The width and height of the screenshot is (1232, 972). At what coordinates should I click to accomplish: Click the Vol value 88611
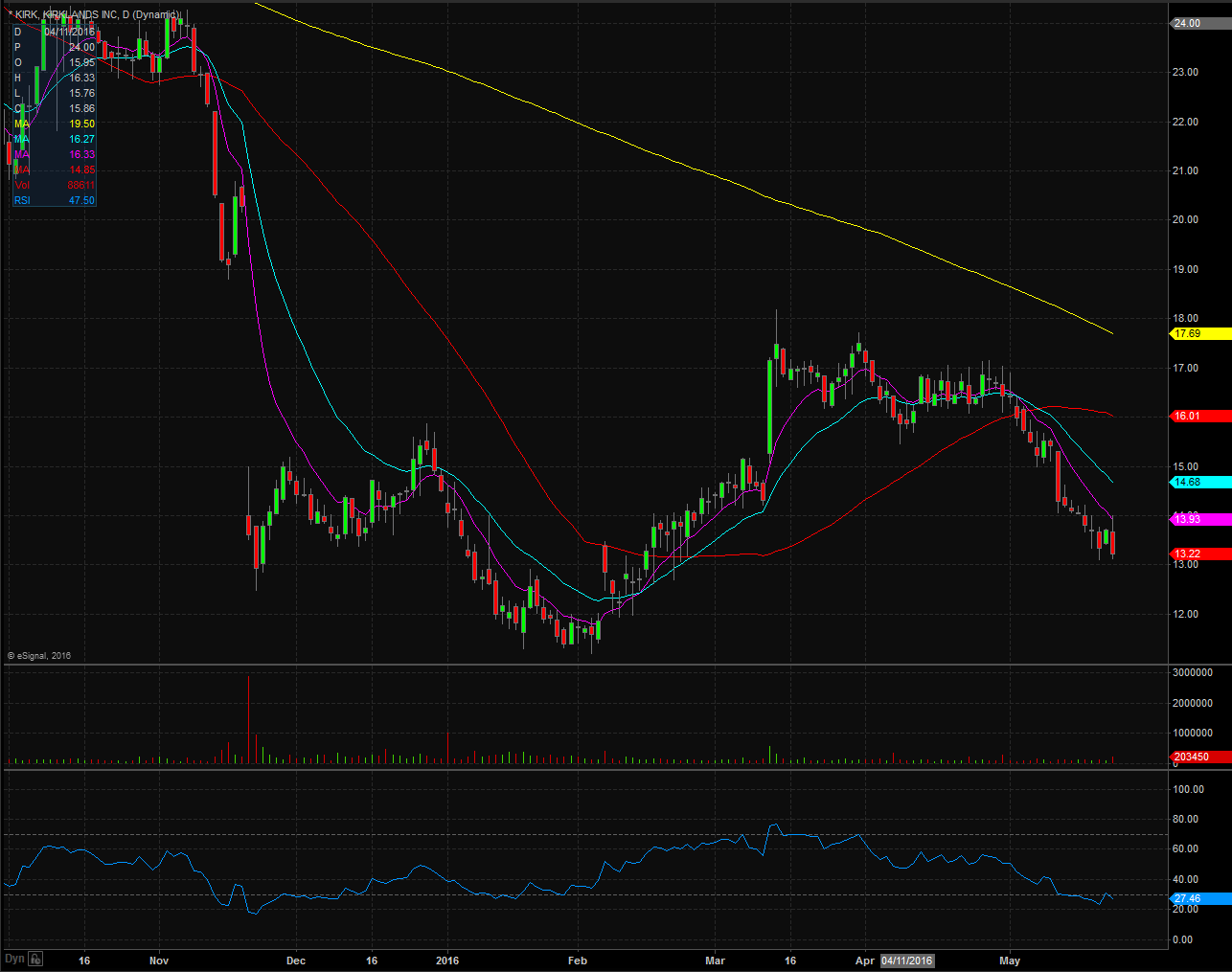point(81,185)
